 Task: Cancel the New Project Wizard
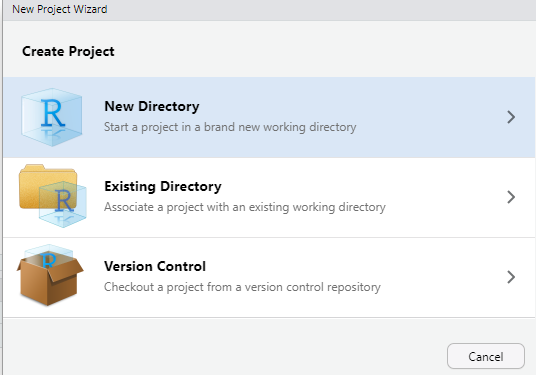click(x=486, y=356)
